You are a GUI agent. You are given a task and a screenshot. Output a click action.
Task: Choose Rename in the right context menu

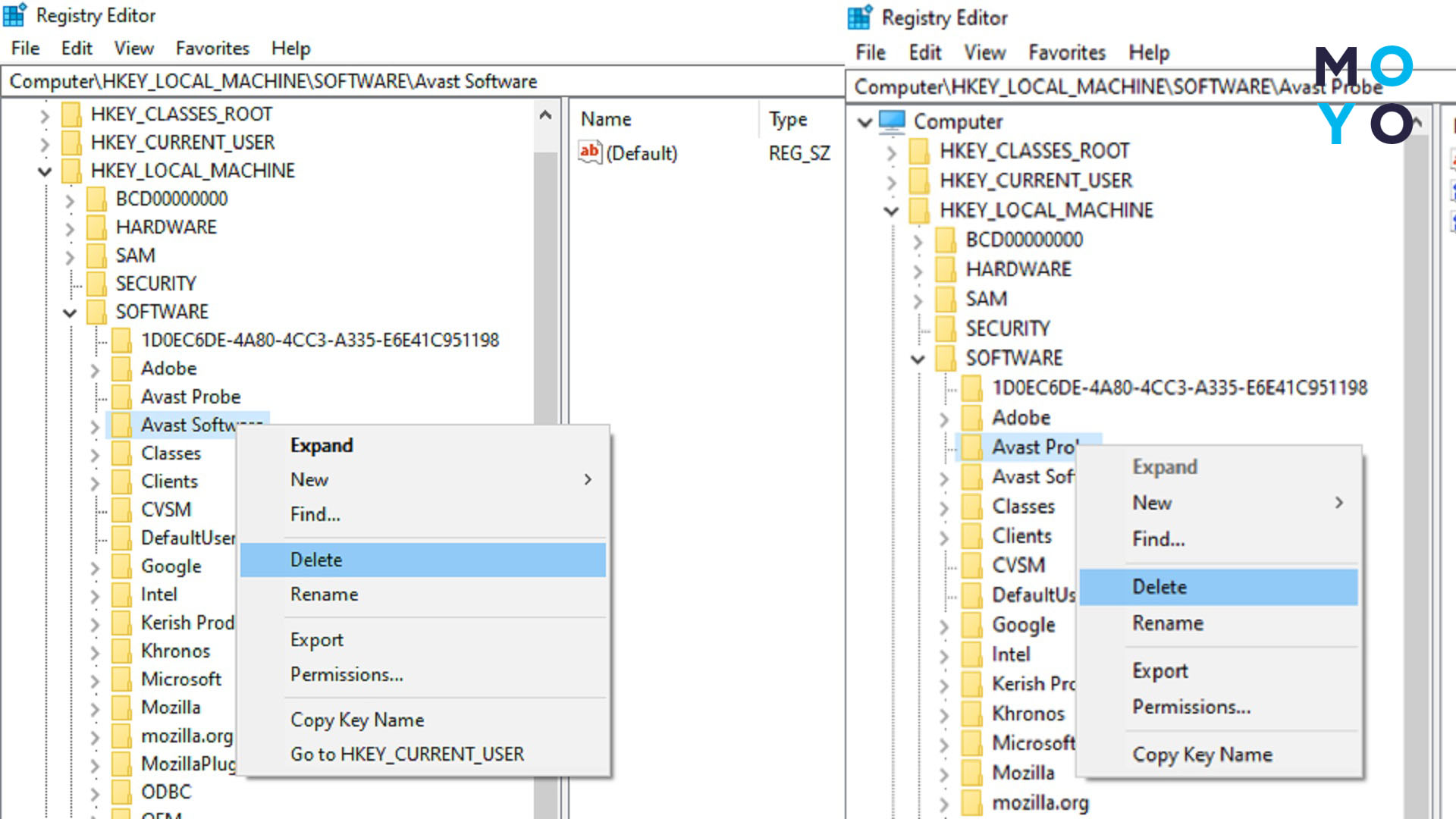point(1167,623)
